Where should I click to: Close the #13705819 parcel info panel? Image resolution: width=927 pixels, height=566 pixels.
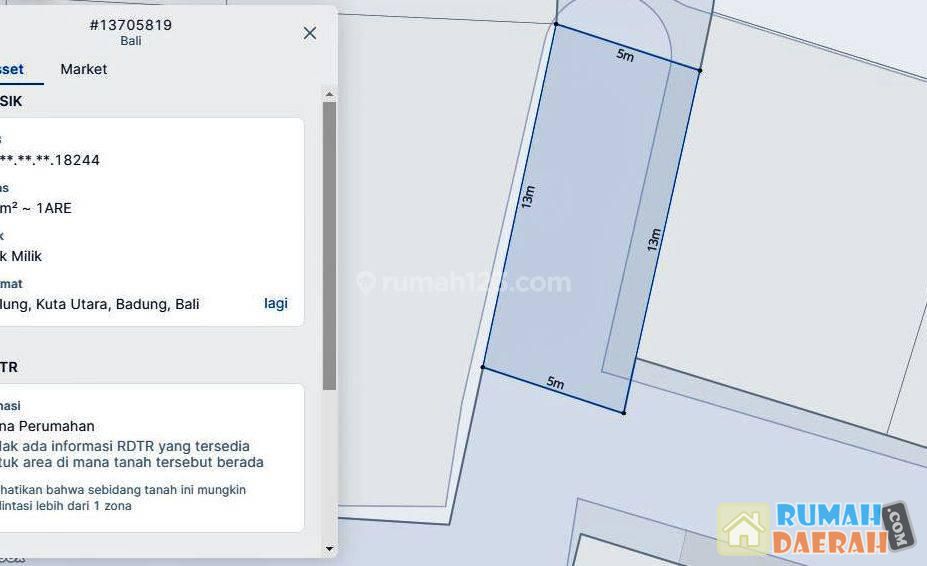310,33
